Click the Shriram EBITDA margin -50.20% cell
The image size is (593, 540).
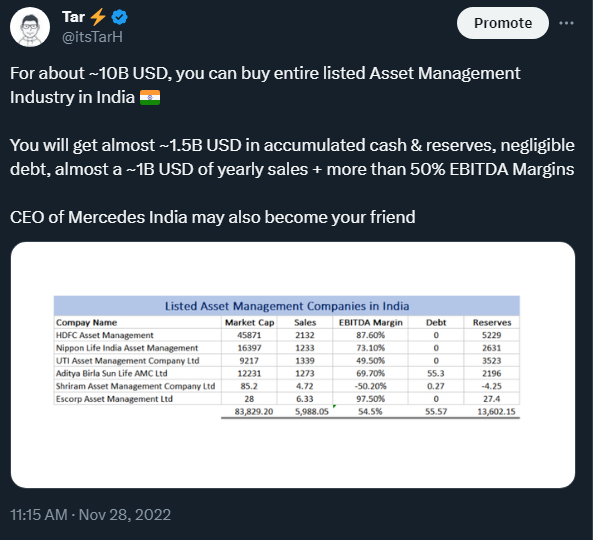pos(371,386)
